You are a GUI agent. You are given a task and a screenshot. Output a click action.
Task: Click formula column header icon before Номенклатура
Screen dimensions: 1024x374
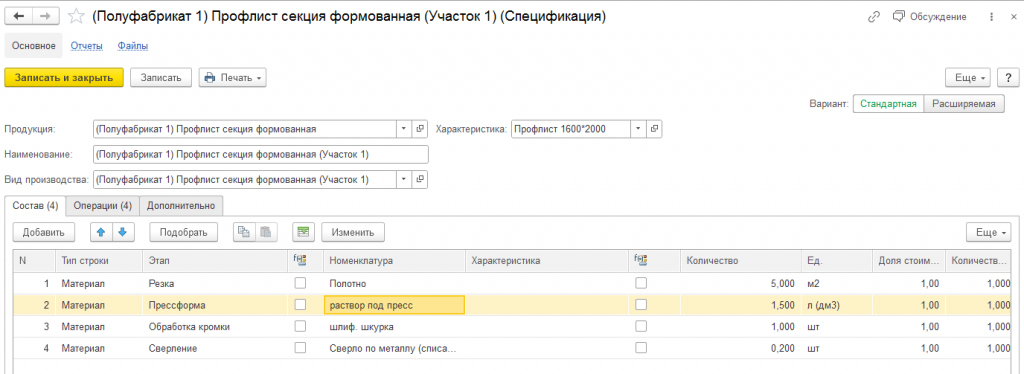tap(300, 260)
